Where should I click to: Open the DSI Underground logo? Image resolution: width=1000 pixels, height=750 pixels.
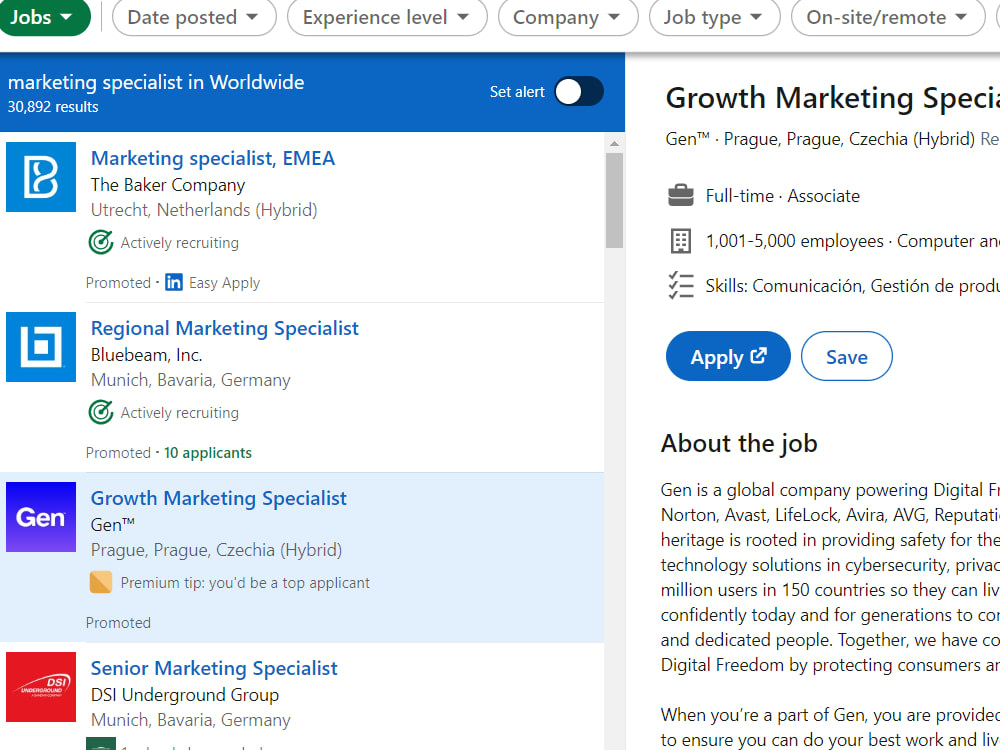click(41, 687)
